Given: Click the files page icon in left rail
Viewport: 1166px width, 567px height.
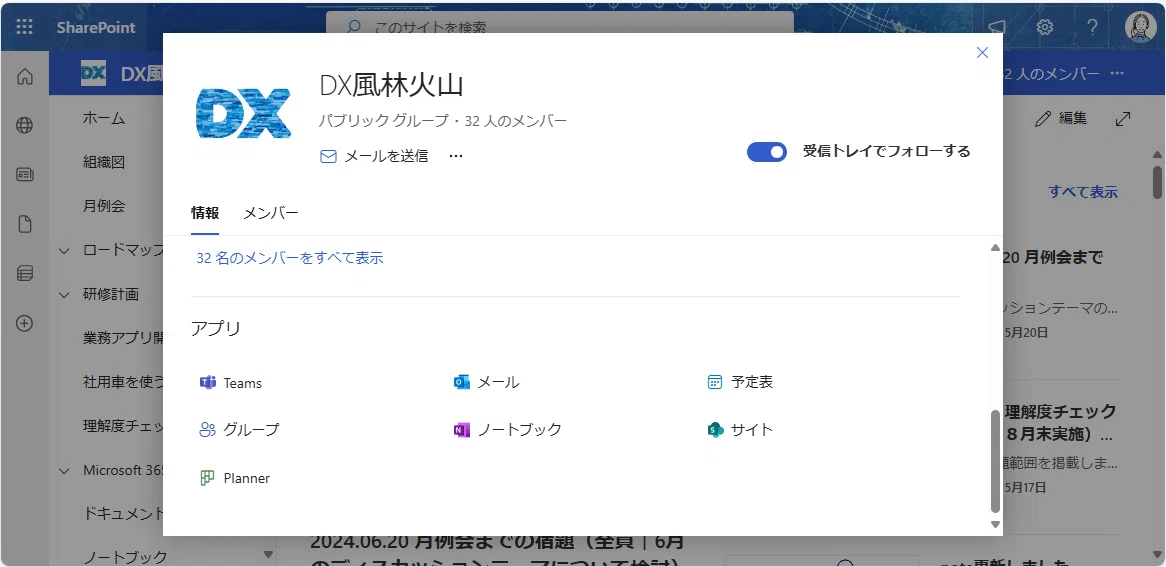Looking at the screenshot, I should (x=25, y=224).
